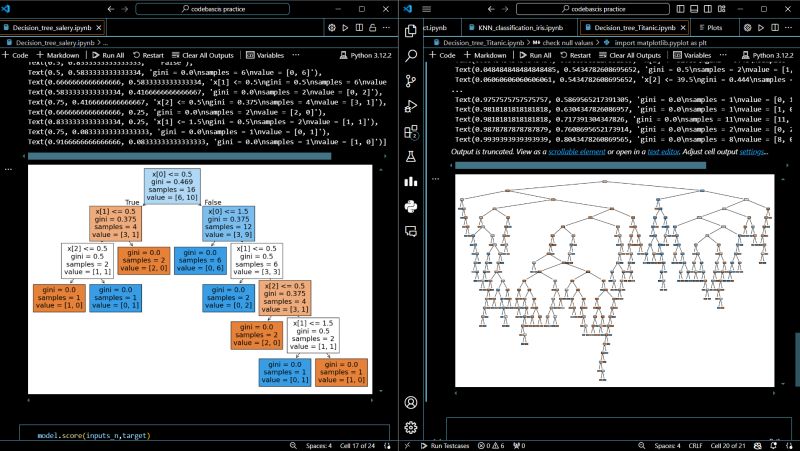Close the Decision_tree_Titanic.ipynb tab

[x=683, y=28]
